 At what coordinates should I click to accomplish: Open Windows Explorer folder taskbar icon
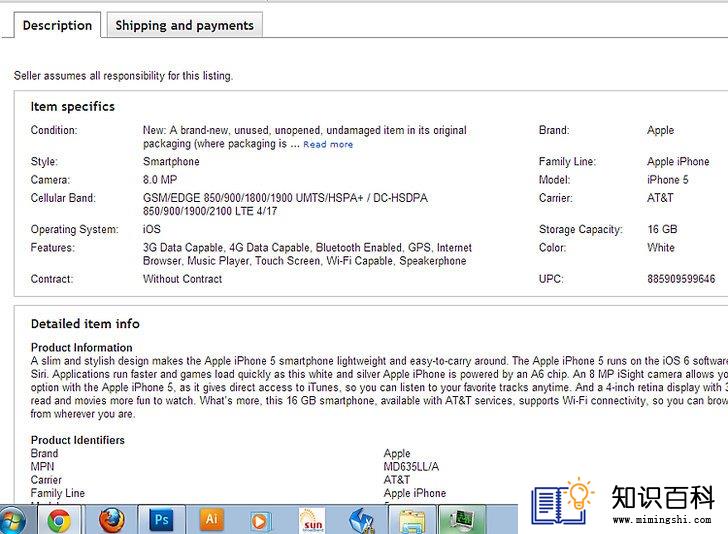(412, 521)
